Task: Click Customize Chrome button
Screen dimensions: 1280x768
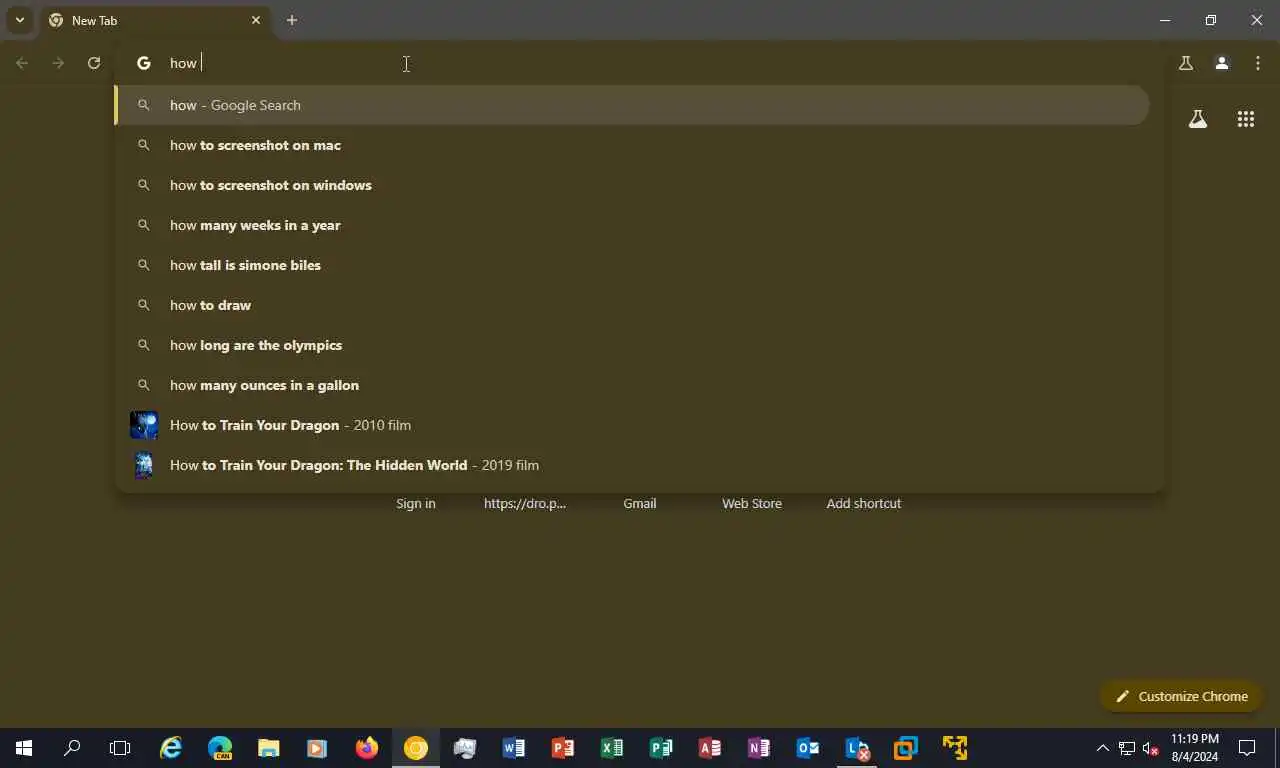Action: pos(1182,696)
